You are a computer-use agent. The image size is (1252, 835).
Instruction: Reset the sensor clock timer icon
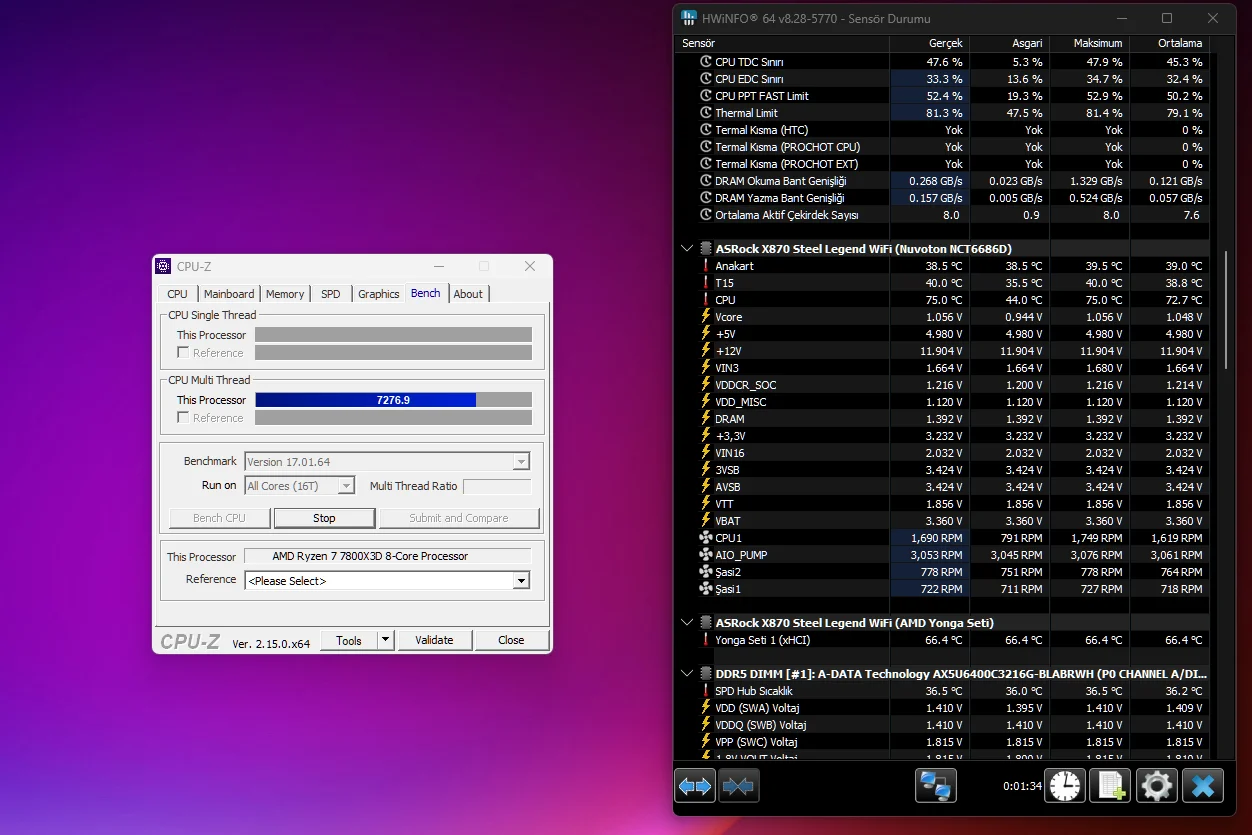pyautogui.click(x=1065, y=786)
